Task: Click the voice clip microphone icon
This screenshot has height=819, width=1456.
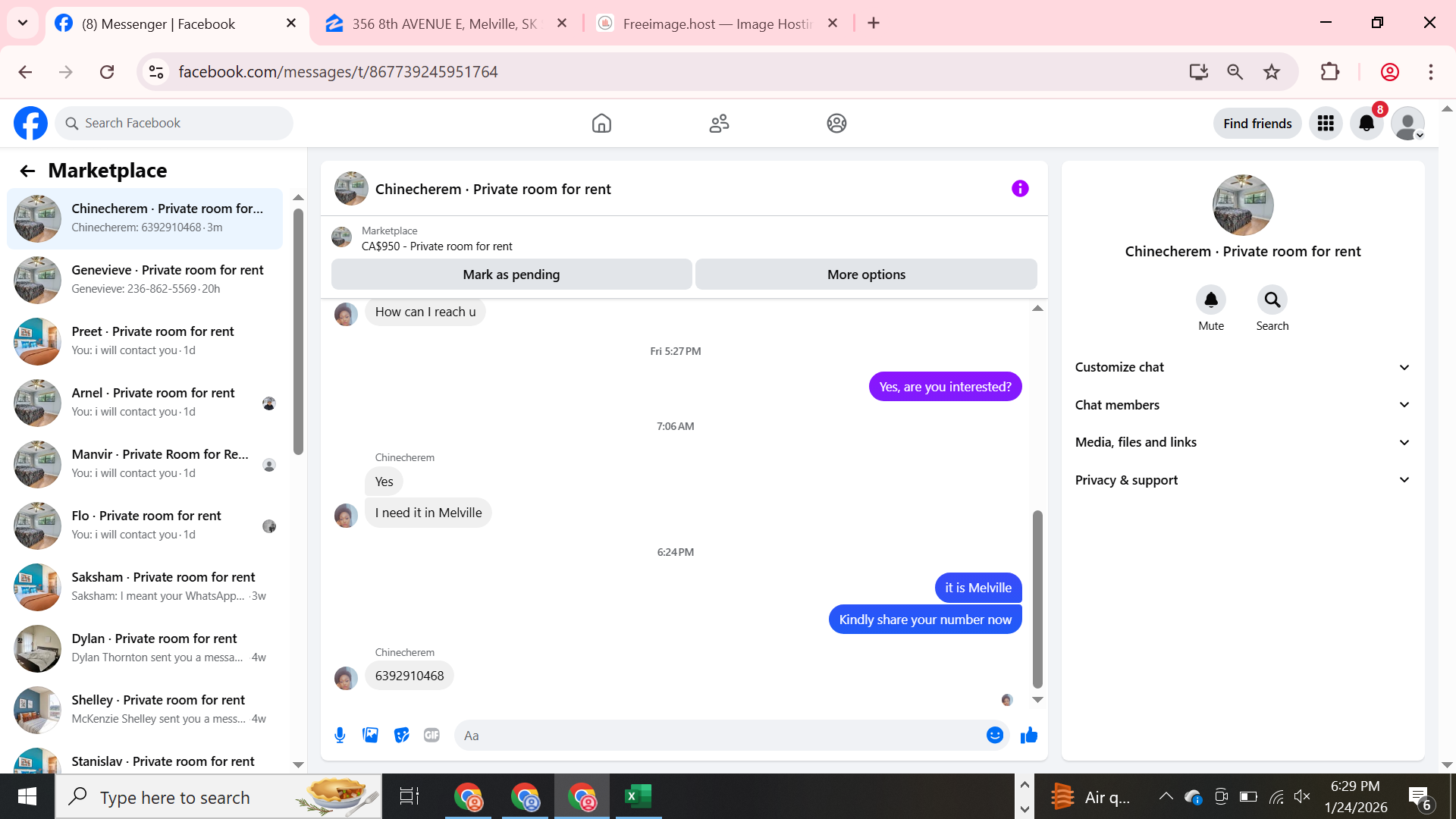Action: [340, 735]
